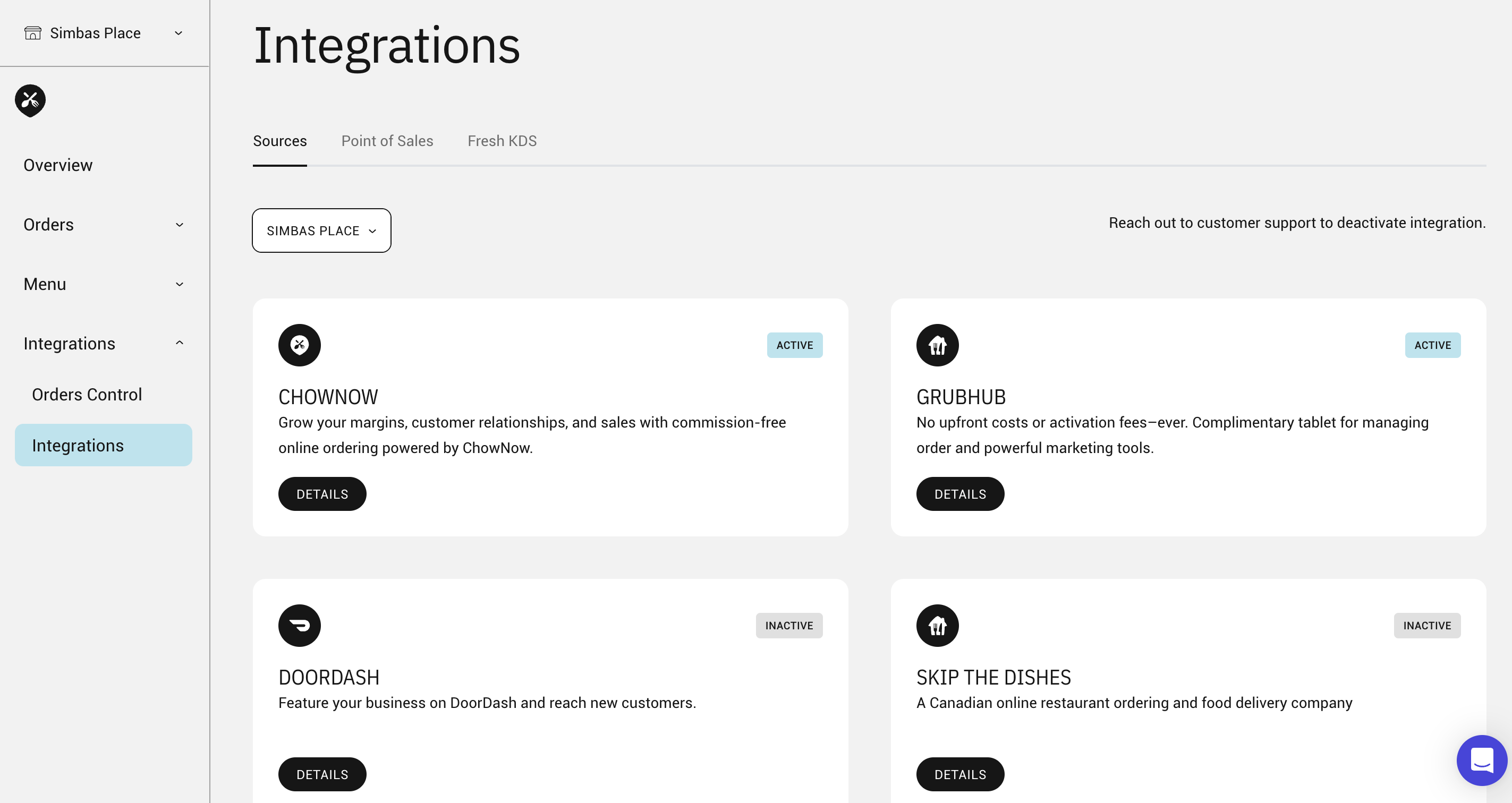The width and height of the screenshot is (1512, 803).
Task: View DoorDash integration details
Action: (x=321, y=774)
